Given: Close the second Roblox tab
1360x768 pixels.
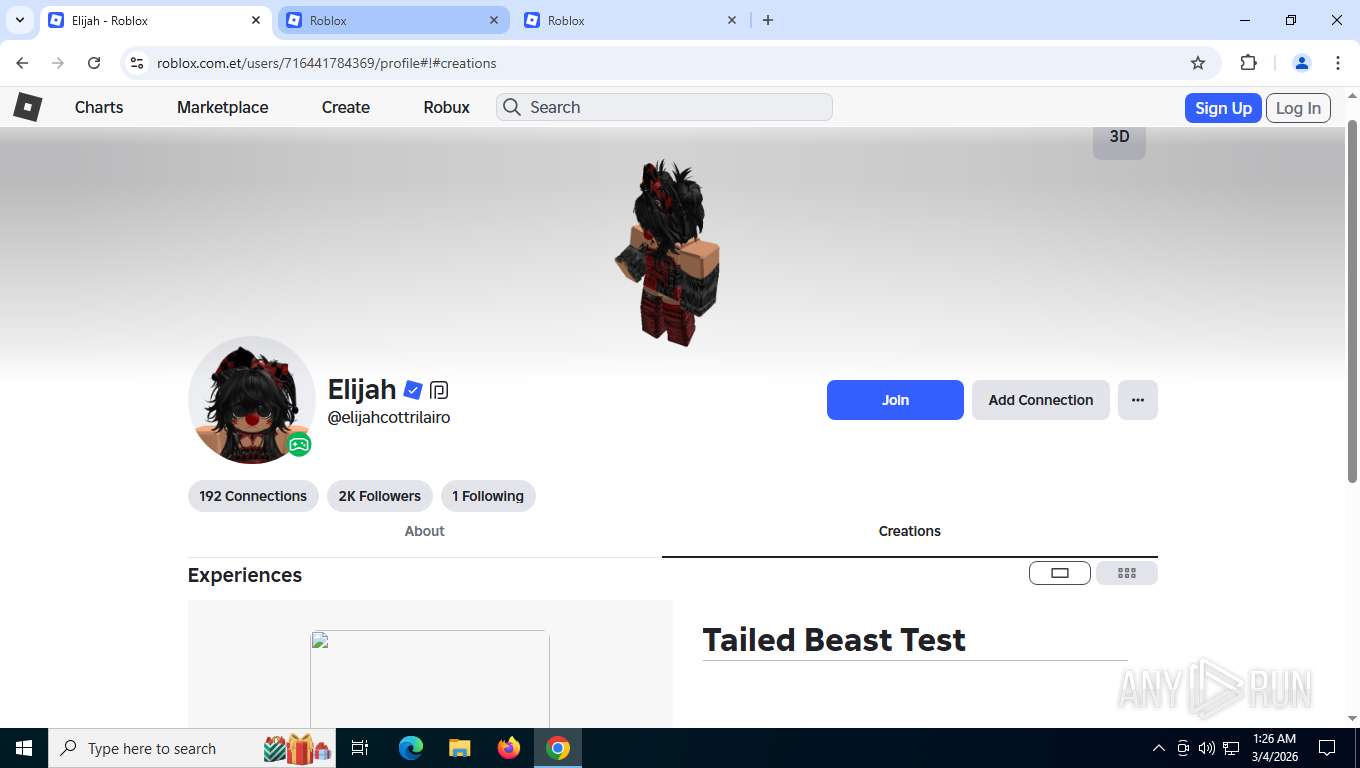Looking at the screenshot, I should tap(494, 20).
